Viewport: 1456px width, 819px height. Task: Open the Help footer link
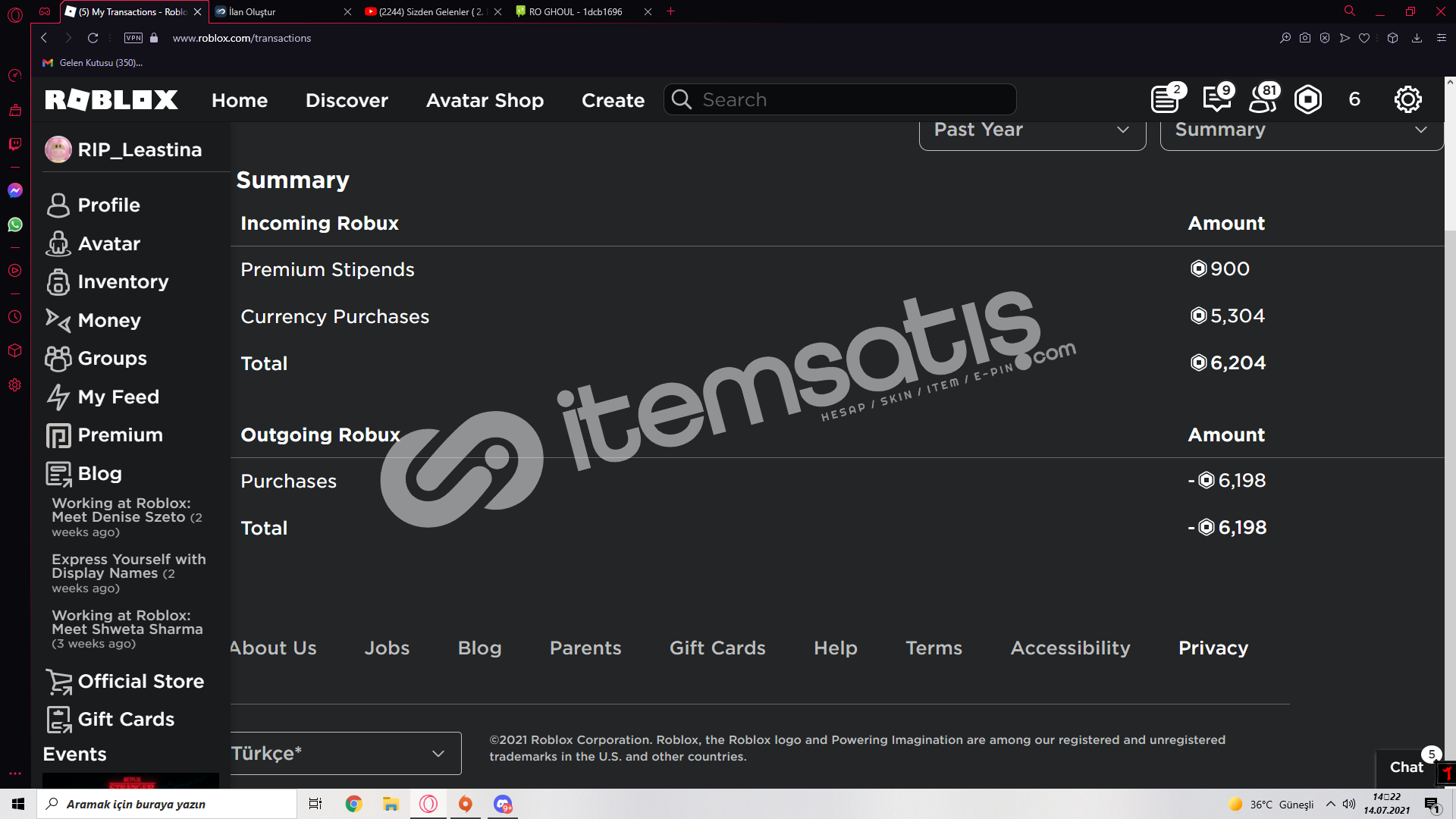pos(835,648)
